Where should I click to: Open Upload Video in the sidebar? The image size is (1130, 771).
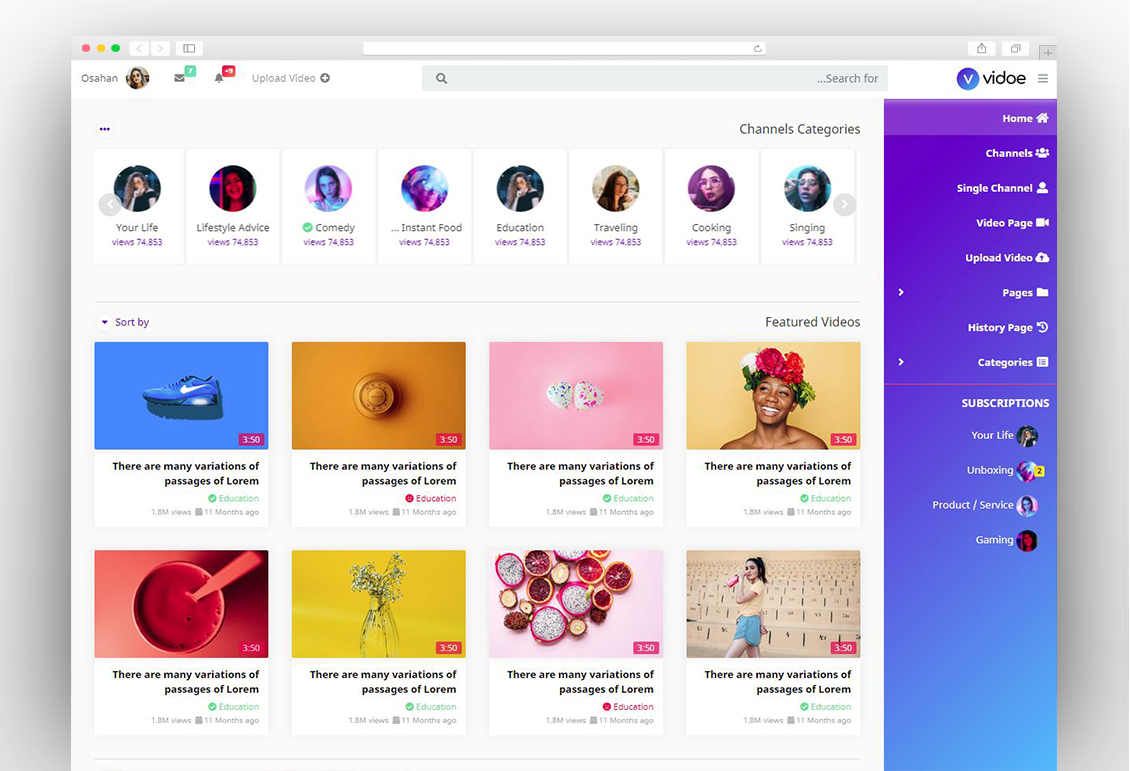coord(970,257)
